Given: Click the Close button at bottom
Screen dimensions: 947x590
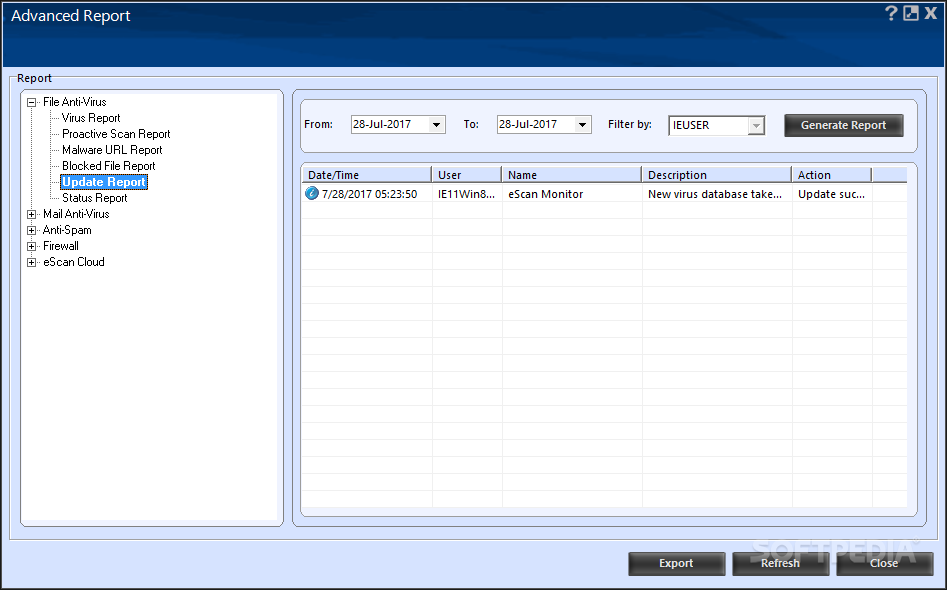Looking at the screenshot, I should point(884,563).
